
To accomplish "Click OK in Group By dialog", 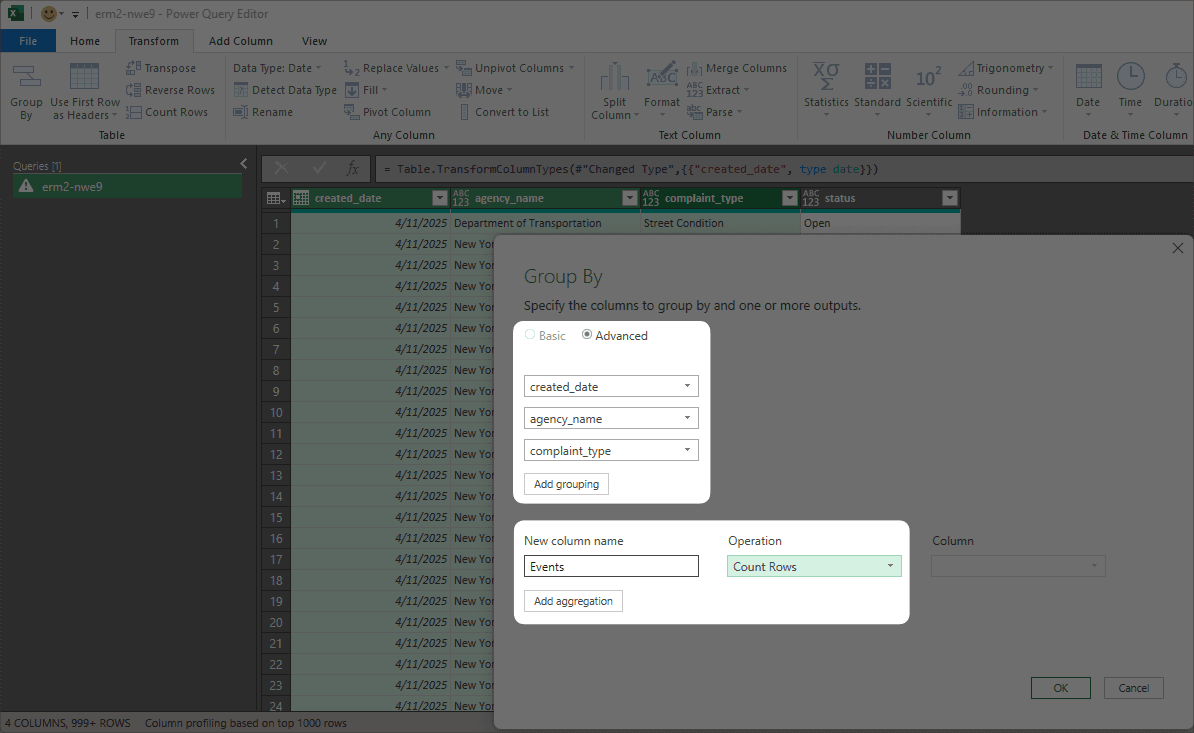I will point(1061,688).
